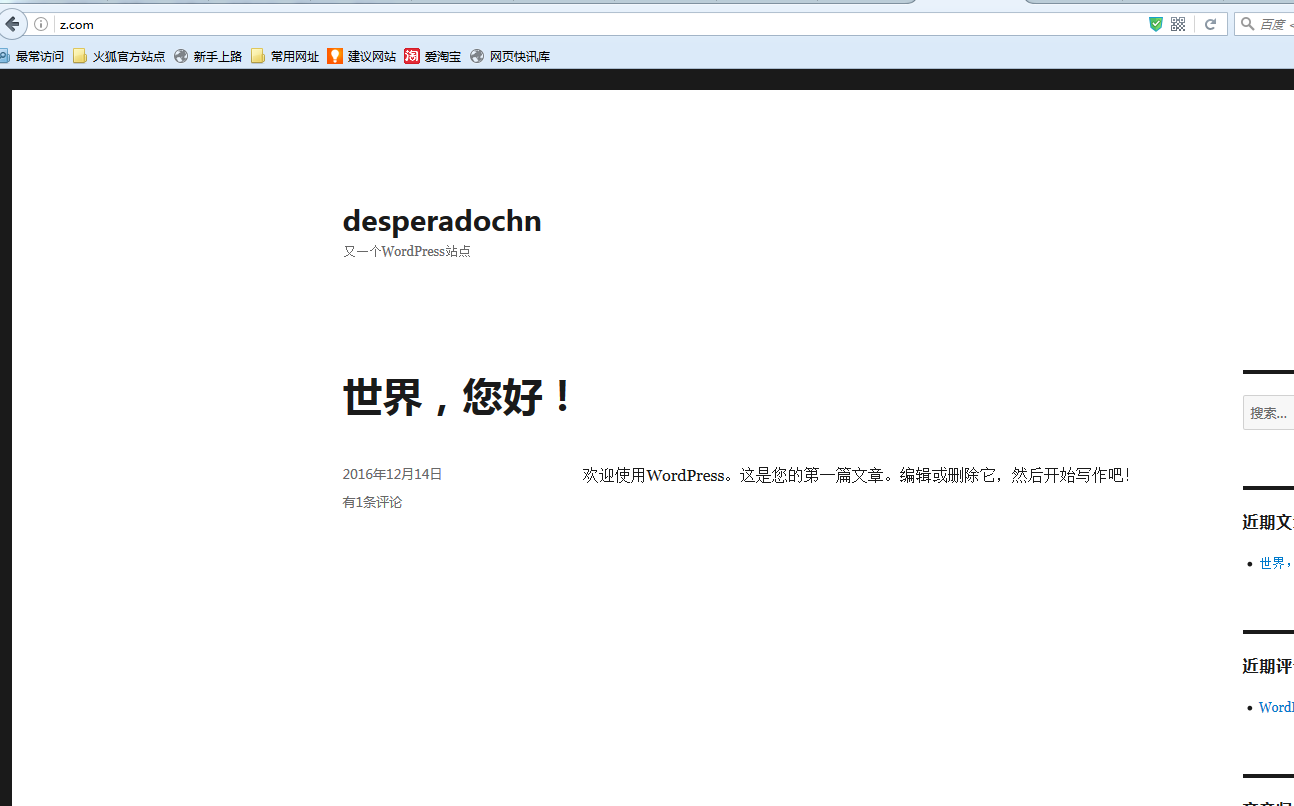This screenshot has height=806, width=1294.
Task: Open the 建议网站 bookmark
Action: point(362,57)
